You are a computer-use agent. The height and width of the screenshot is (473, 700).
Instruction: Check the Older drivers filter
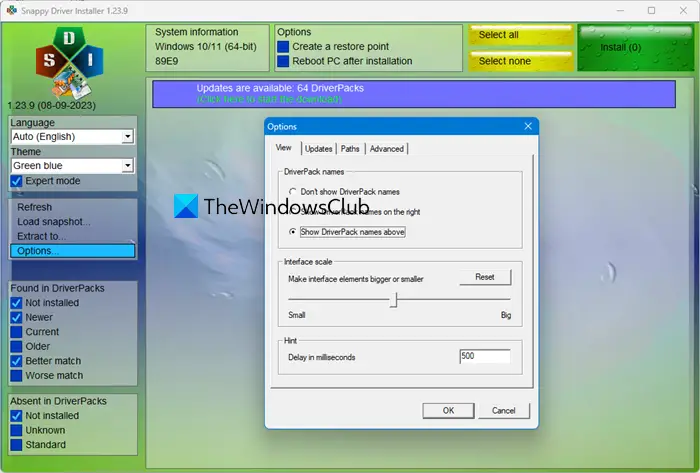(16, 346)
